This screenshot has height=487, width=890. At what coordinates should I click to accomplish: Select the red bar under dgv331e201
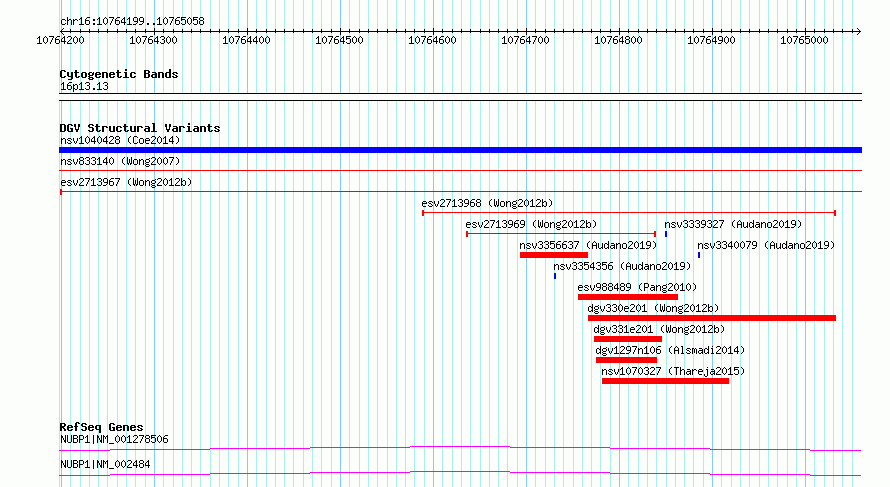[x=628, y=339]
